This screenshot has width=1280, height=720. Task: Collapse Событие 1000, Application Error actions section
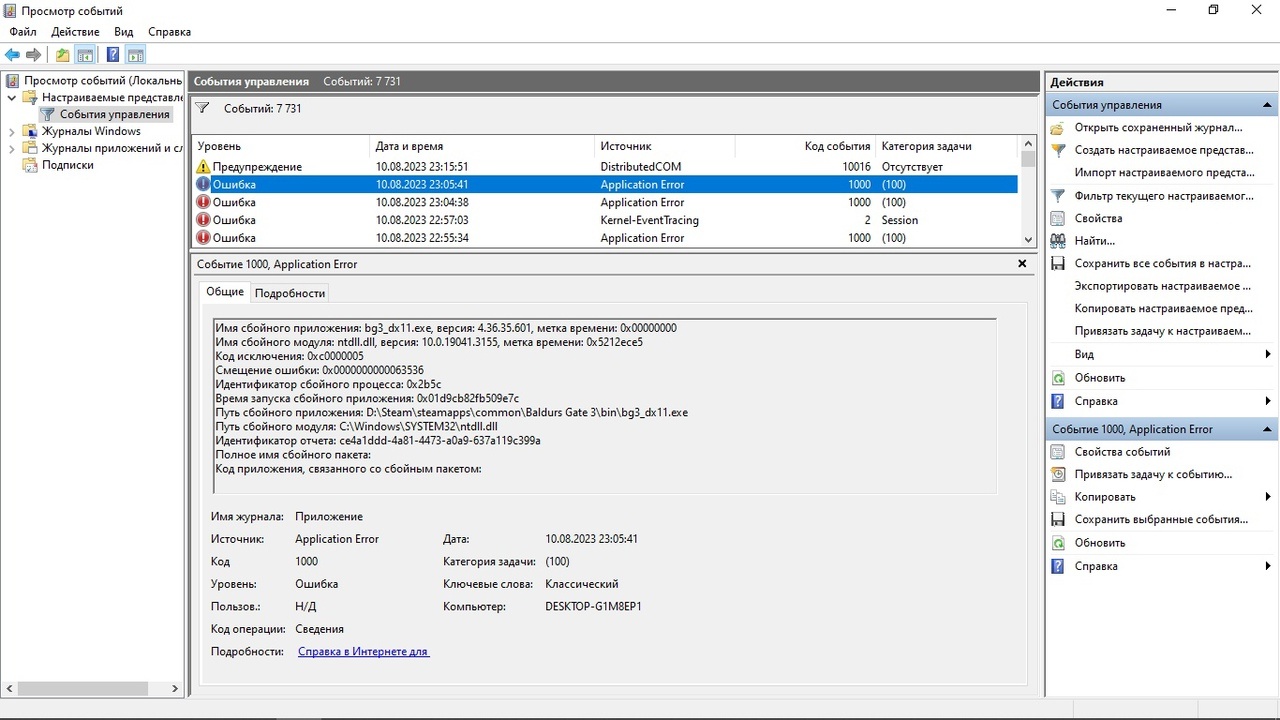1268,429
